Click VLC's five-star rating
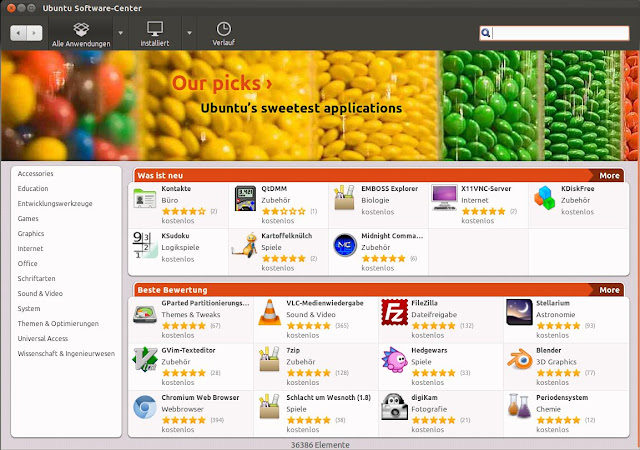This screenshot has height=450, width=640. pyautogui.click(x=309, y=326)
